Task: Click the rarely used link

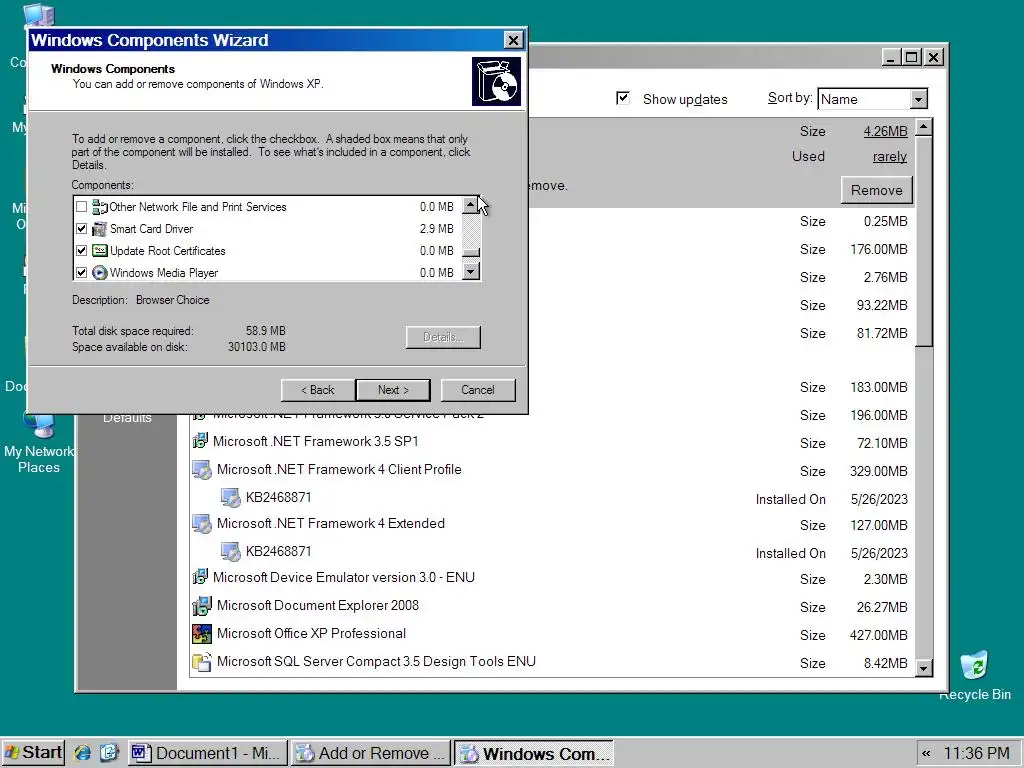Action: [889, 157]
